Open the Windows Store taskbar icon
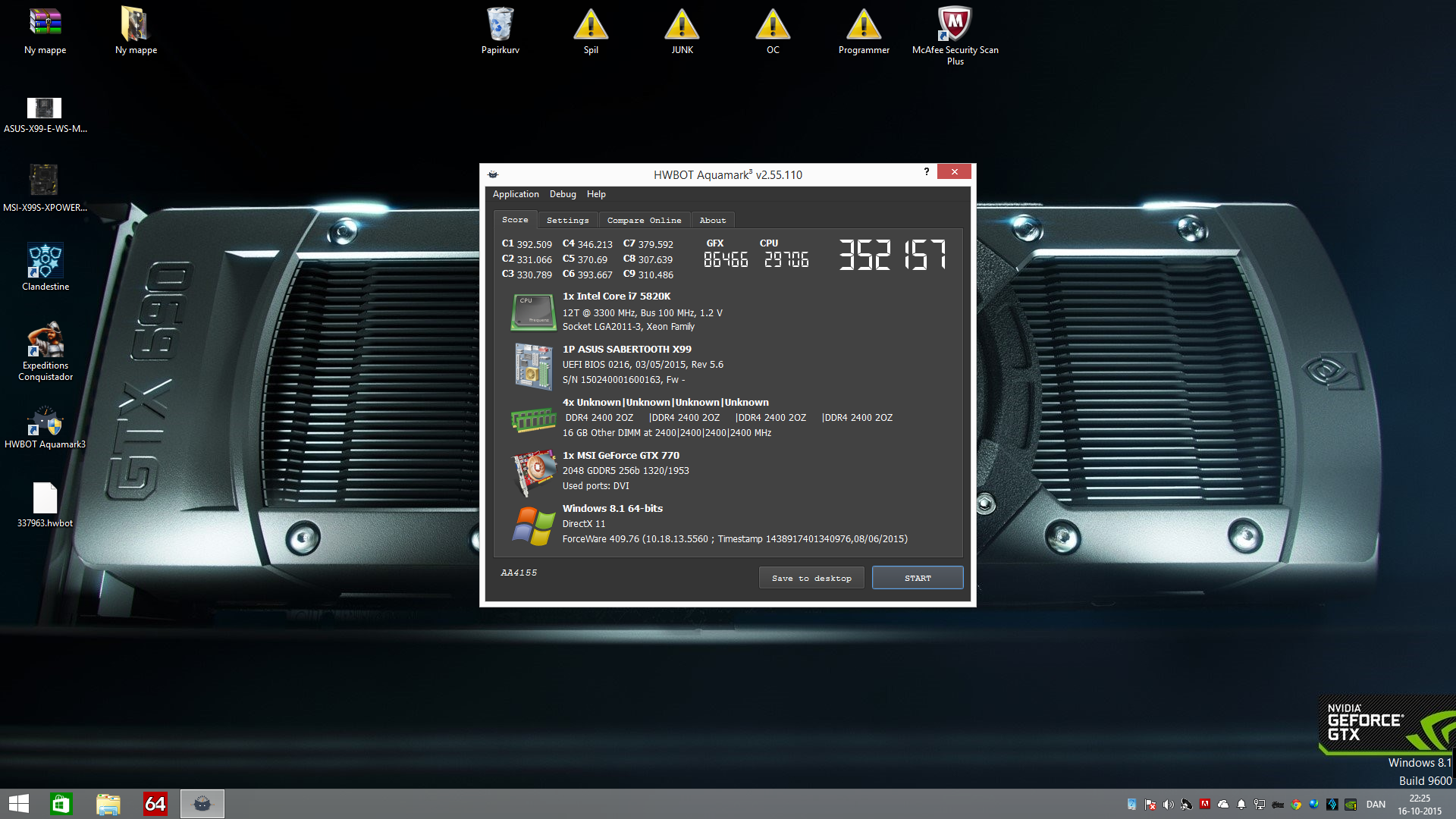The image size is (1456, 819). tap(61, 804)
